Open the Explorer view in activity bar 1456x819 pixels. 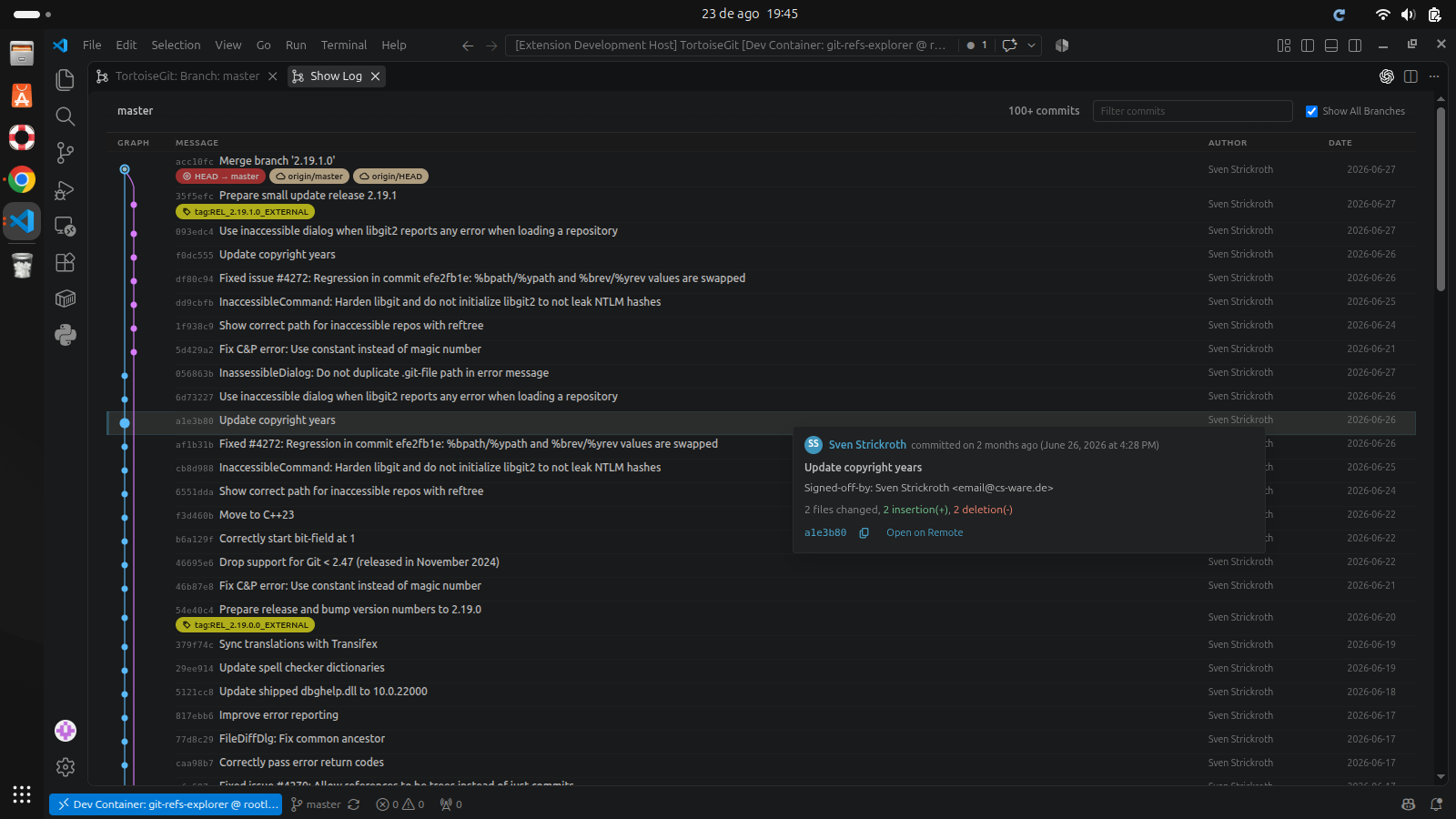[x=65, y=80]
